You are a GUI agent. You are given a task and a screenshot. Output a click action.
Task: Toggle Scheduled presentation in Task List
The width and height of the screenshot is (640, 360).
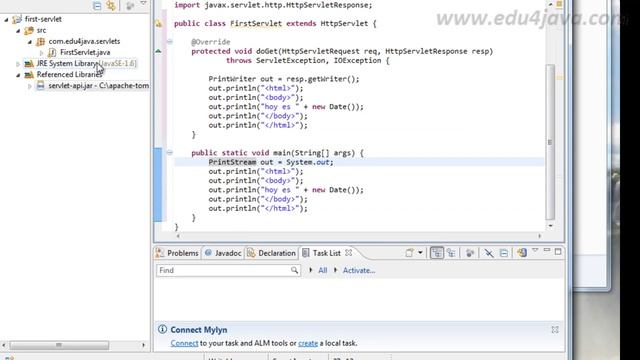[x=451, y=253]
